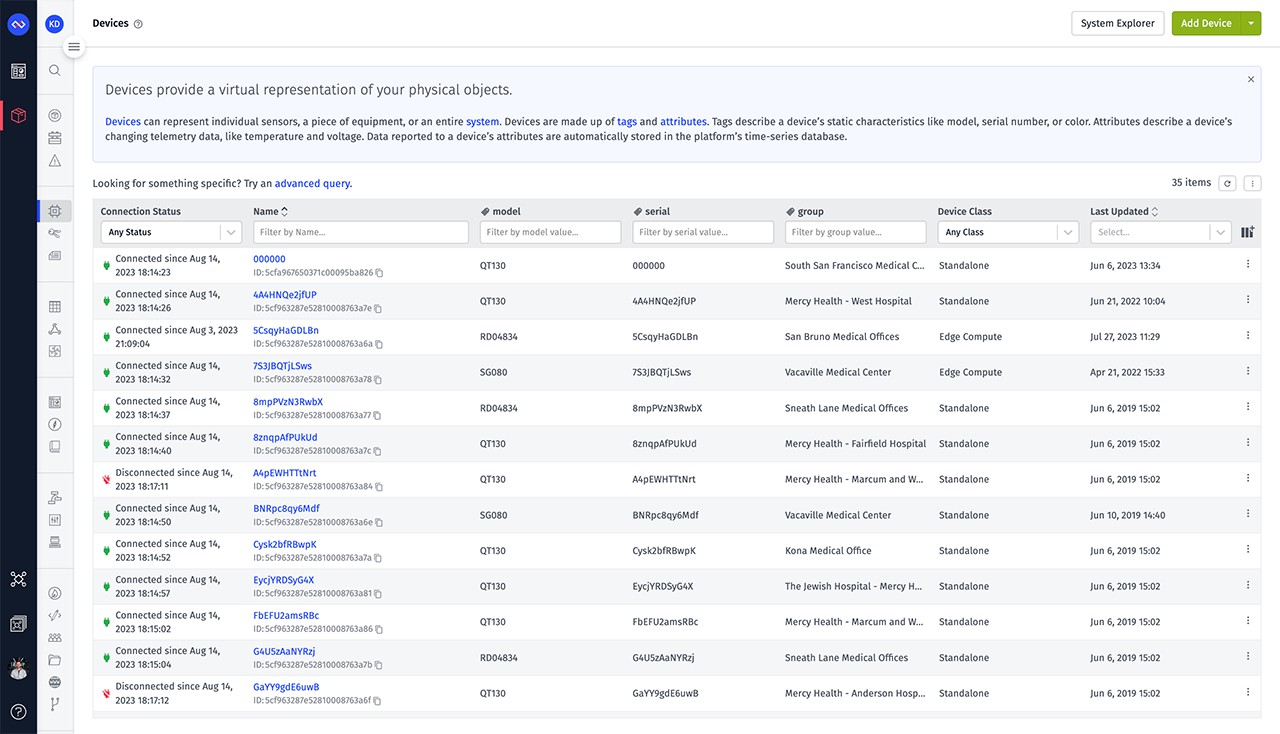The image size is (1280, 734).
Task: Click the System Explorer button
Action: [1117, 23]
